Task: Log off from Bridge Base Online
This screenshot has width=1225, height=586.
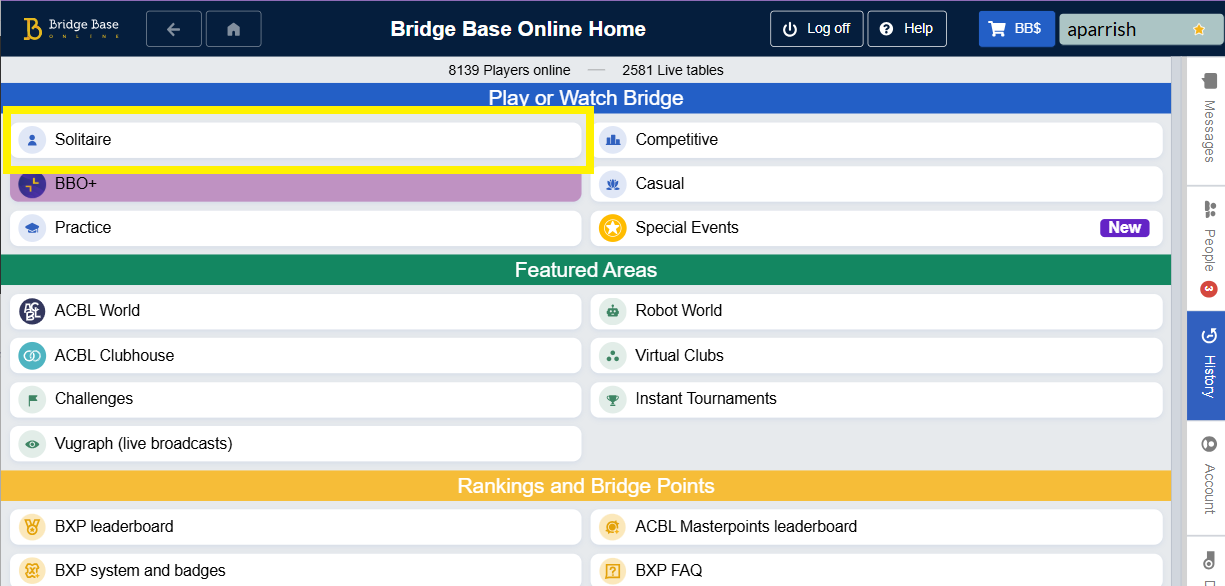Action: coord(816,29)
